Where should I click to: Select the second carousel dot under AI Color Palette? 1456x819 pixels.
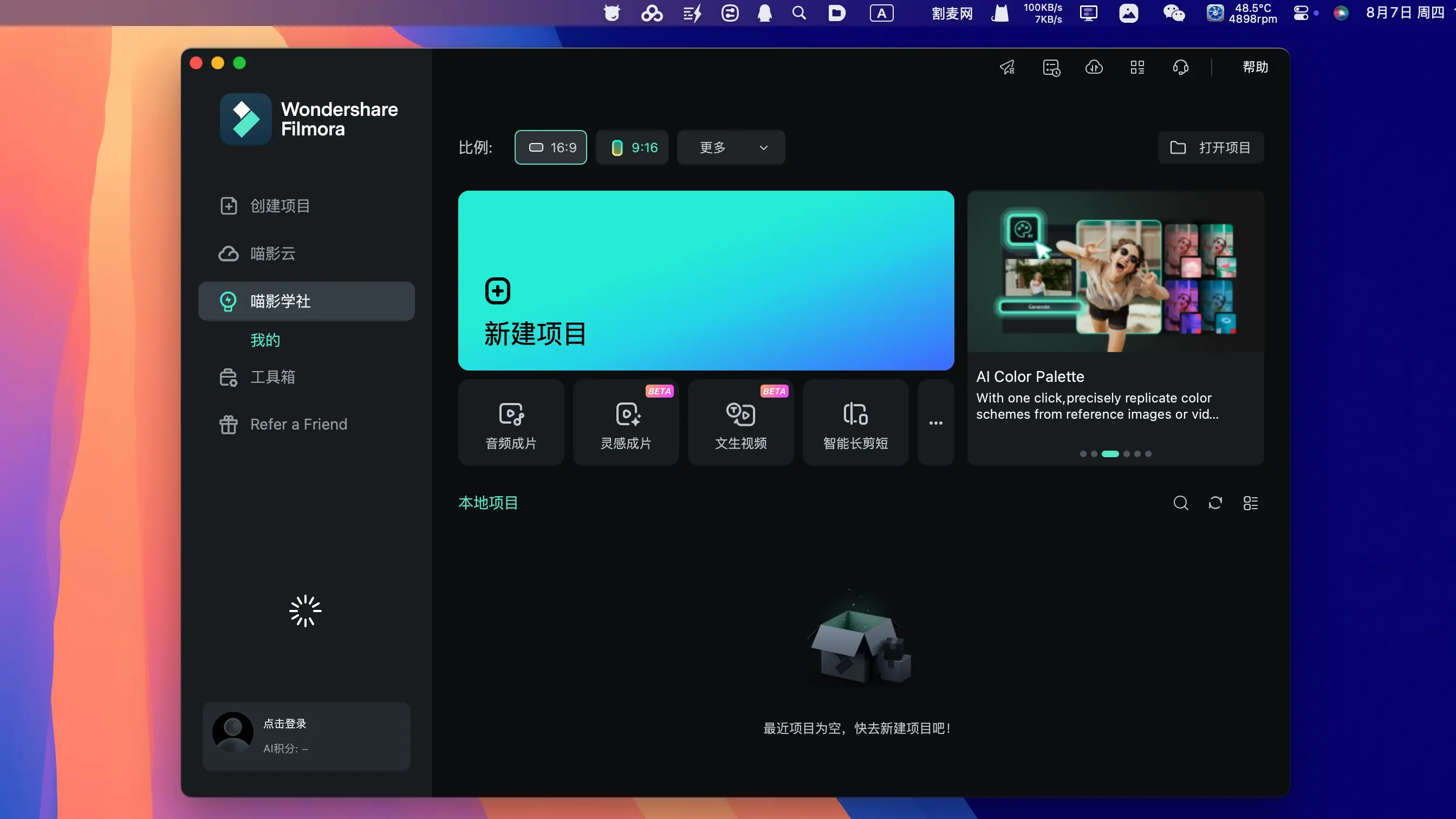point(1094,454)
